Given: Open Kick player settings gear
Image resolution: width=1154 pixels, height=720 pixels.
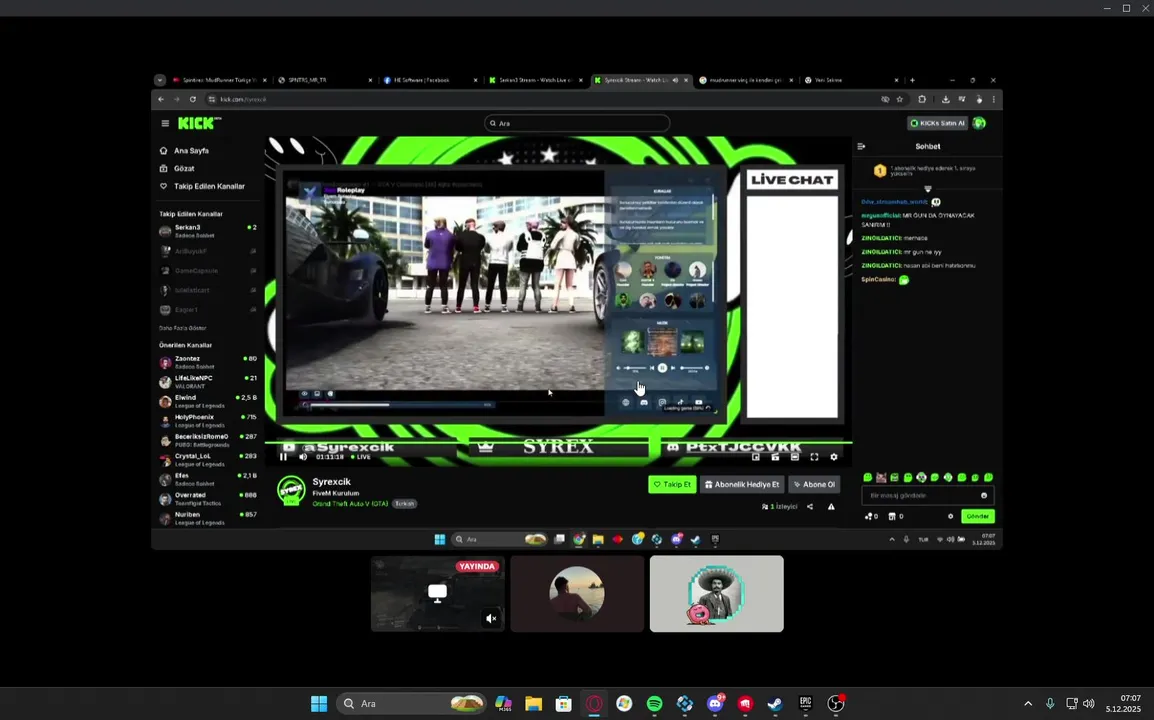Looking at the screenshot, I should pos(834,456).
